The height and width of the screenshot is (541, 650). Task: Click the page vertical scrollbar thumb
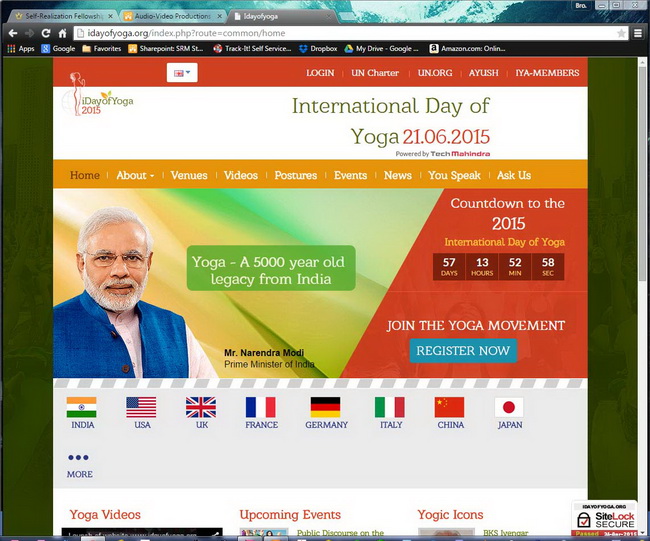(x=643, y=174)
